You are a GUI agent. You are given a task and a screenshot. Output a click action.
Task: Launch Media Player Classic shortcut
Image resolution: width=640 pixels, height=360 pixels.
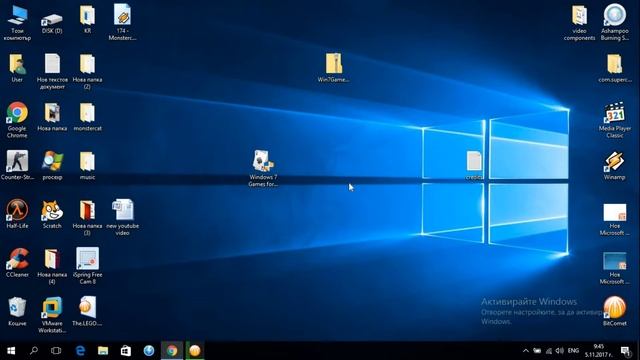coord(615,120)
